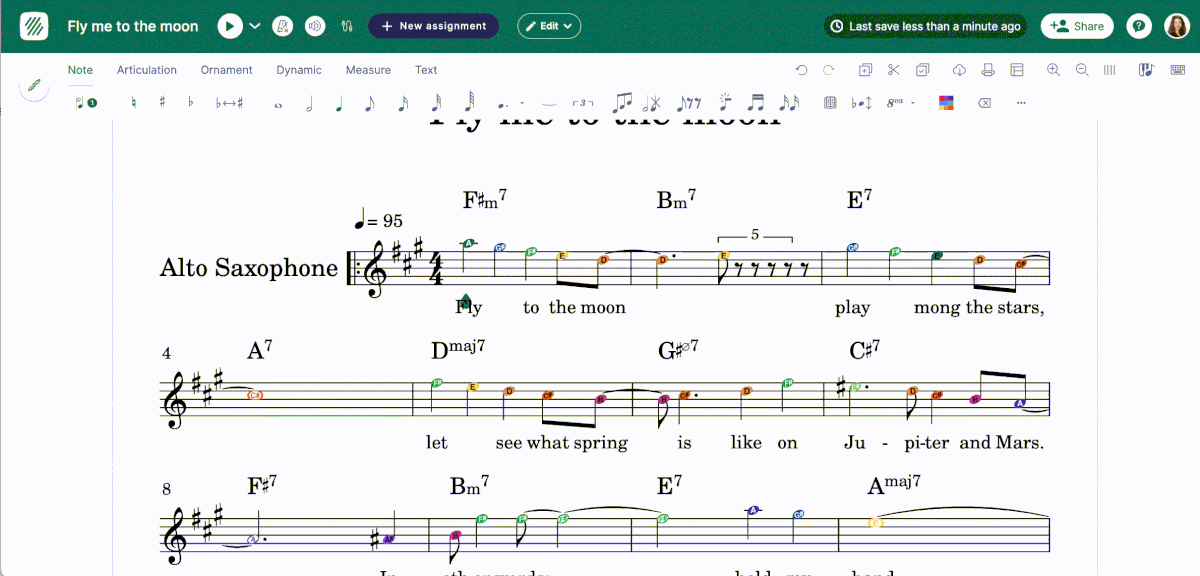The height and width of the screenshot is (576, 1200).
Task: Select the quarter note duration
Action: pos(340,103)
